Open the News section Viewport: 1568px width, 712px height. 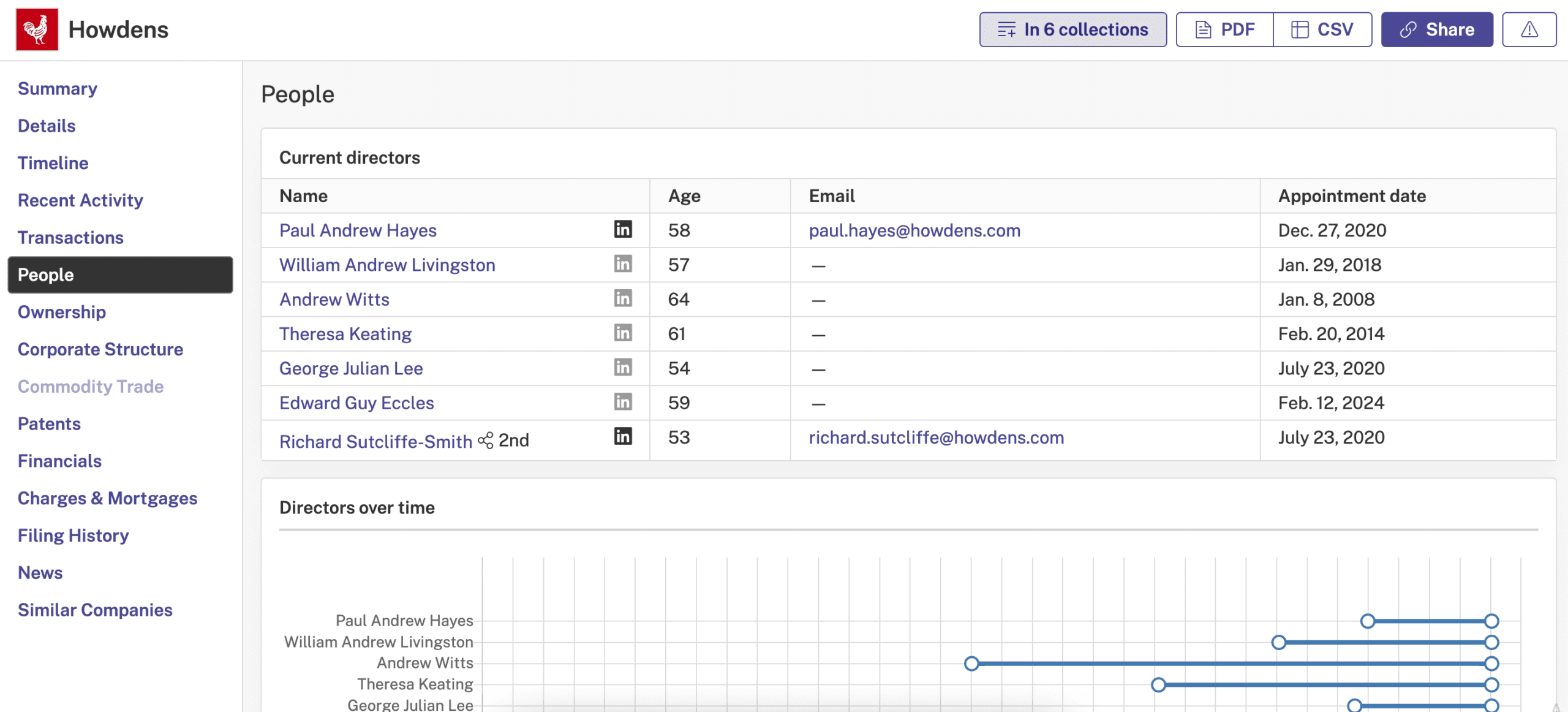(x=40, y=573)
